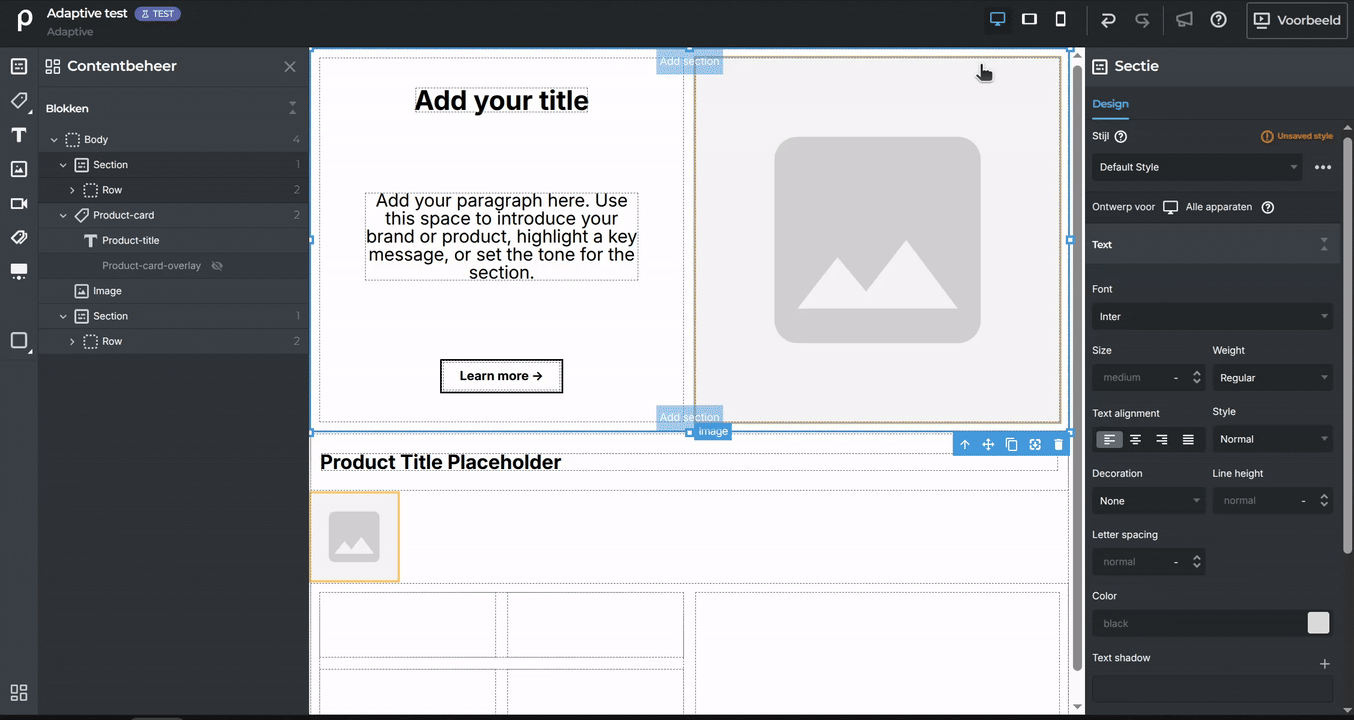
Task: Click the undo arrow icon
Action: (1108, 20)
